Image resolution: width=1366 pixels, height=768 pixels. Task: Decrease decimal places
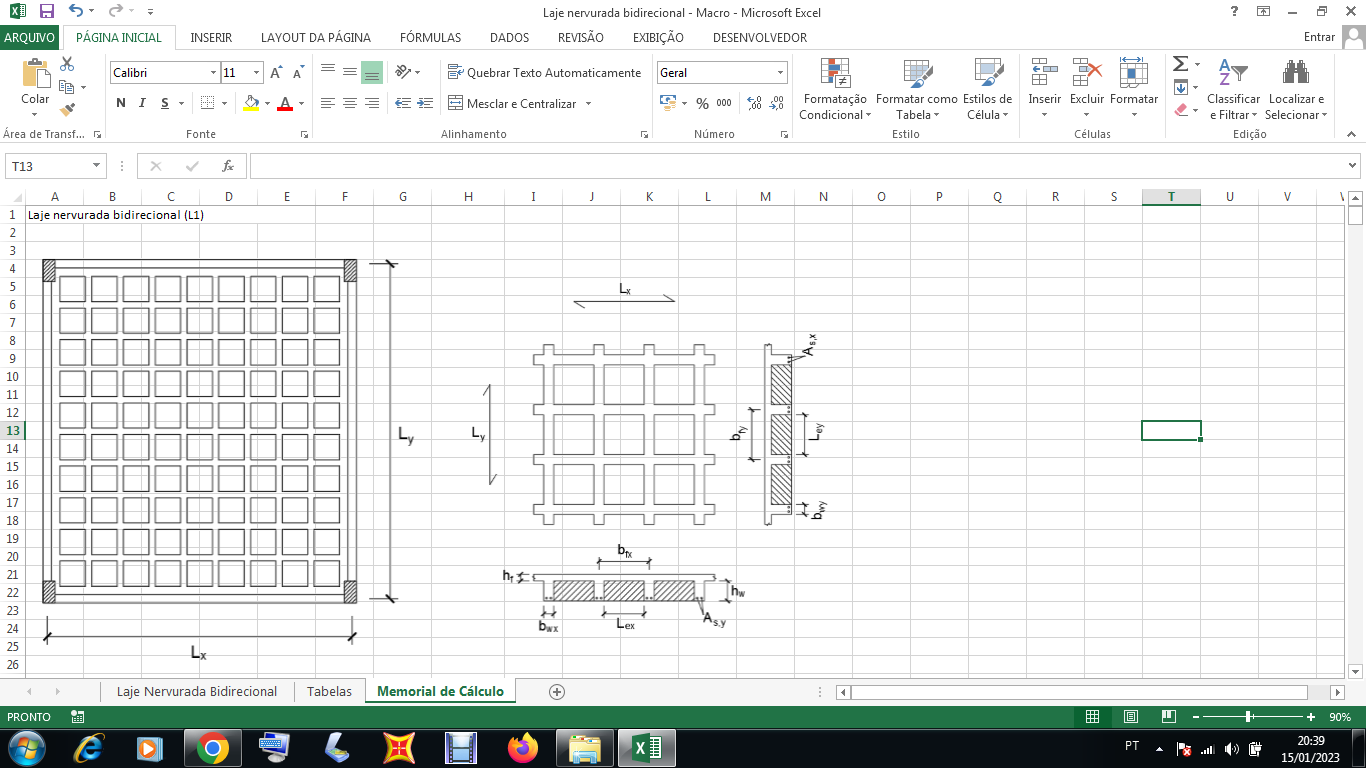[x=777, y=103]
